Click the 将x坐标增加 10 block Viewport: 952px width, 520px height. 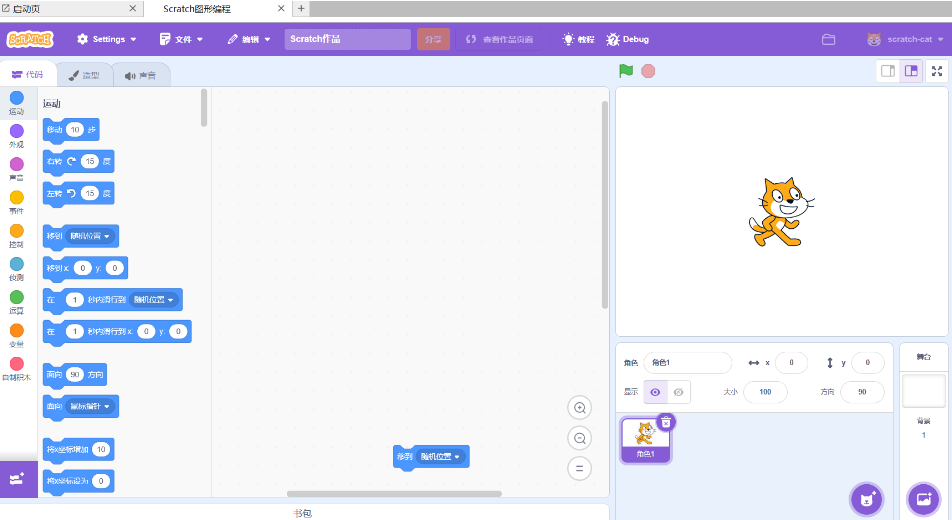78,450
